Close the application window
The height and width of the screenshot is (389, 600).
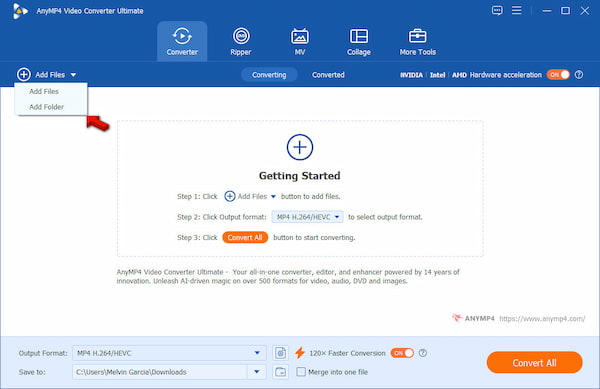coord(585,11)
